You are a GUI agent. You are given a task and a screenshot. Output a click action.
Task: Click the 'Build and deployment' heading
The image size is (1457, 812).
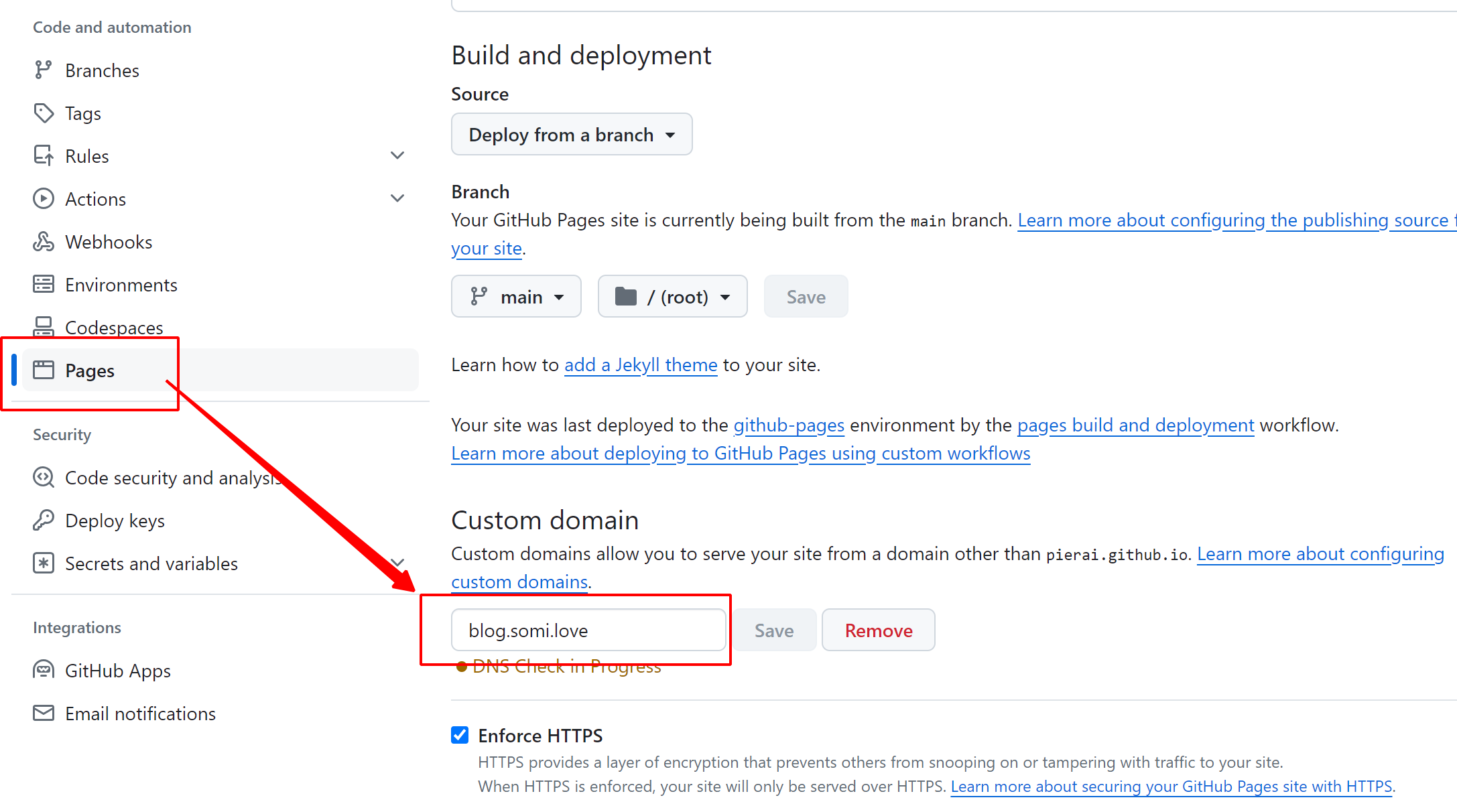point(581,55)
